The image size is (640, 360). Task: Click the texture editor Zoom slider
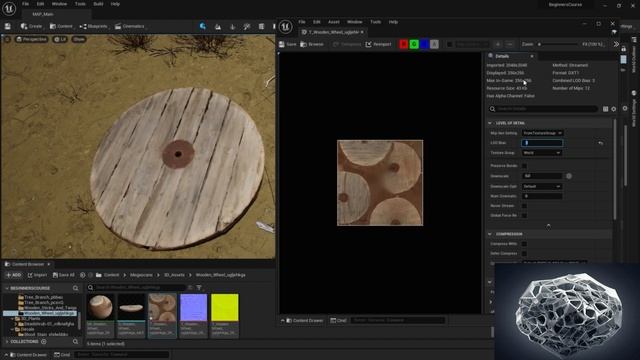(558, 44)
